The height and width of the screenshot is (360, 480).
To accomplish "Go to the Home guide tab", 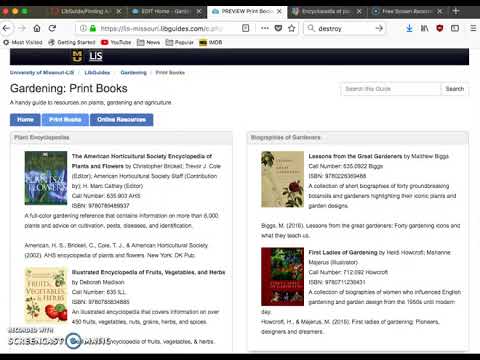I will [25, 120].
